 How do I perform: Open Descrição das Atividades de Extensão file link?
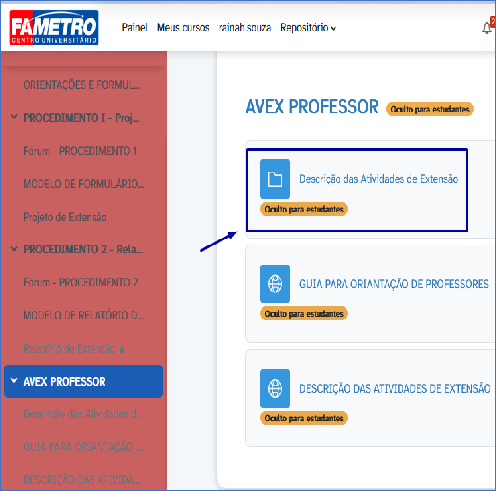coord(378,179)
